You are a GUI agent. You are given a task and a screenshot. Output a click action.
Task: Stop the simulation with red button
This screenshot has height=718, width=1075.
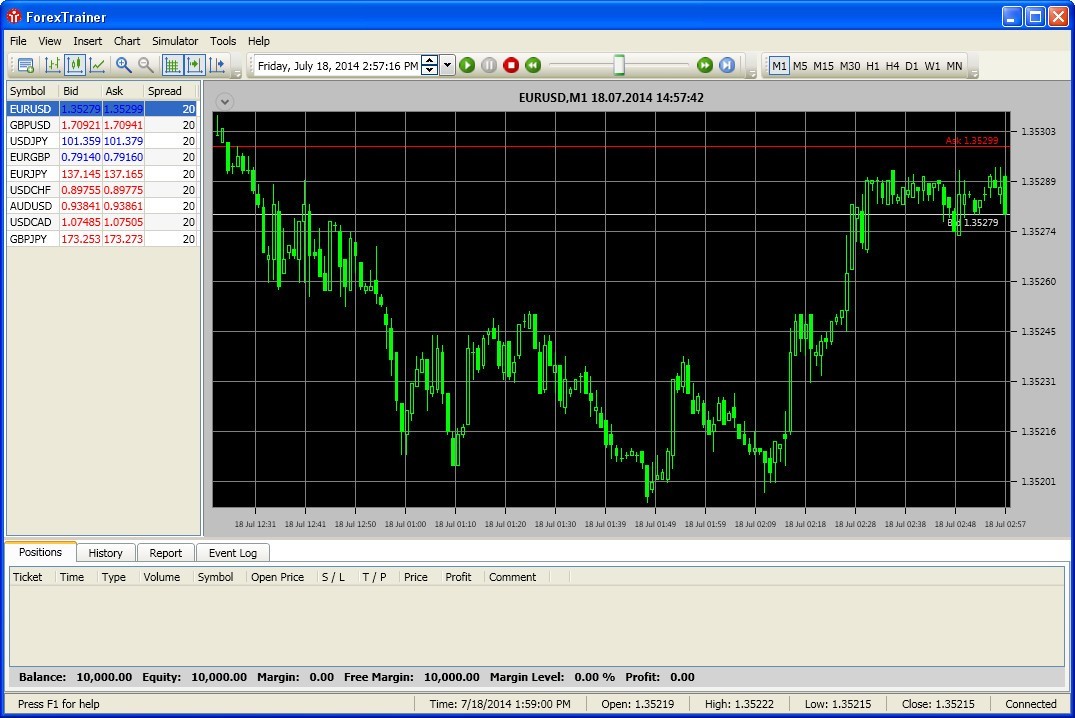click(511, 66)
